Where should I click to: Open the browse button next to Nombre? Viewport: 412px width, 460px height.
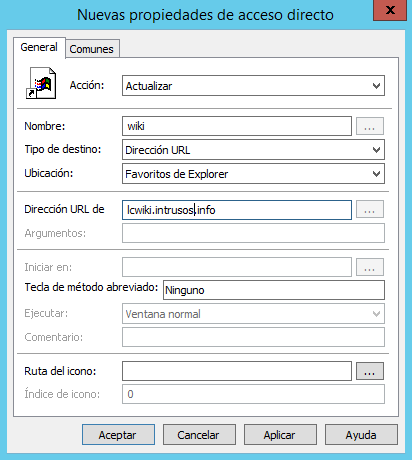tap(370, 126)
